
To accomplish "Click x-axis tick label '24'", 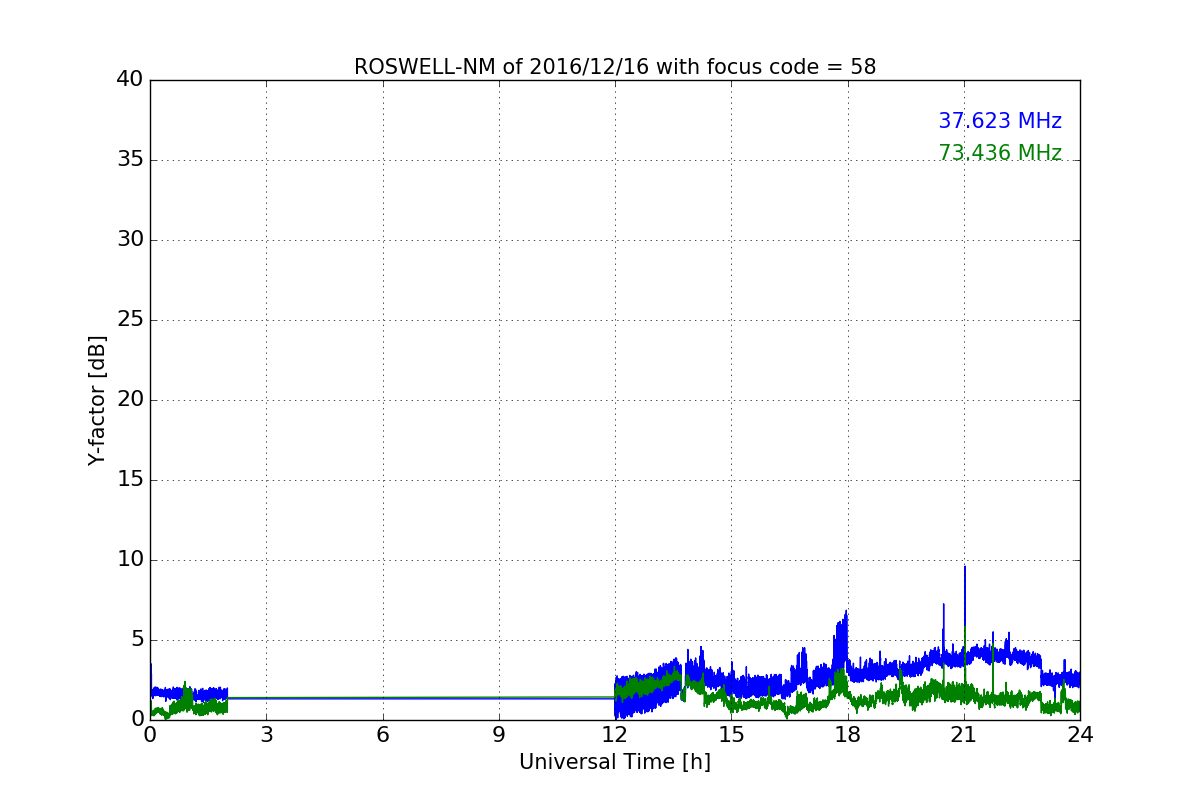I will [x=1080, y=735].
